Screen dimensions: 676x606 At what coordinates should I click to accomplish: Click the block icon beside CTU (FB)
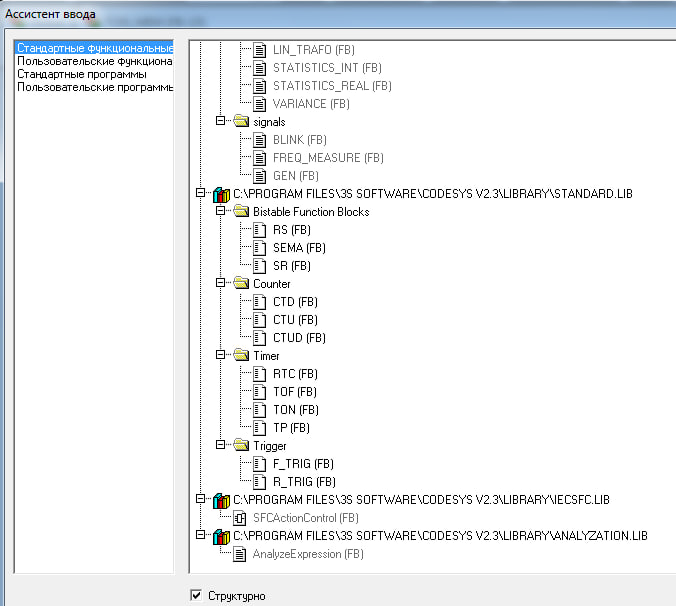click(260, 320)
